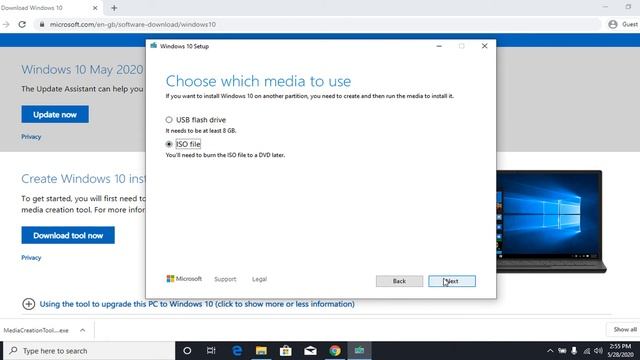Image resolution: width=640 pixels, height=360 pixels.
Task: Click Windows 10 Setup title bar icon
Action: pyautogui.click(x=153, y=46)
